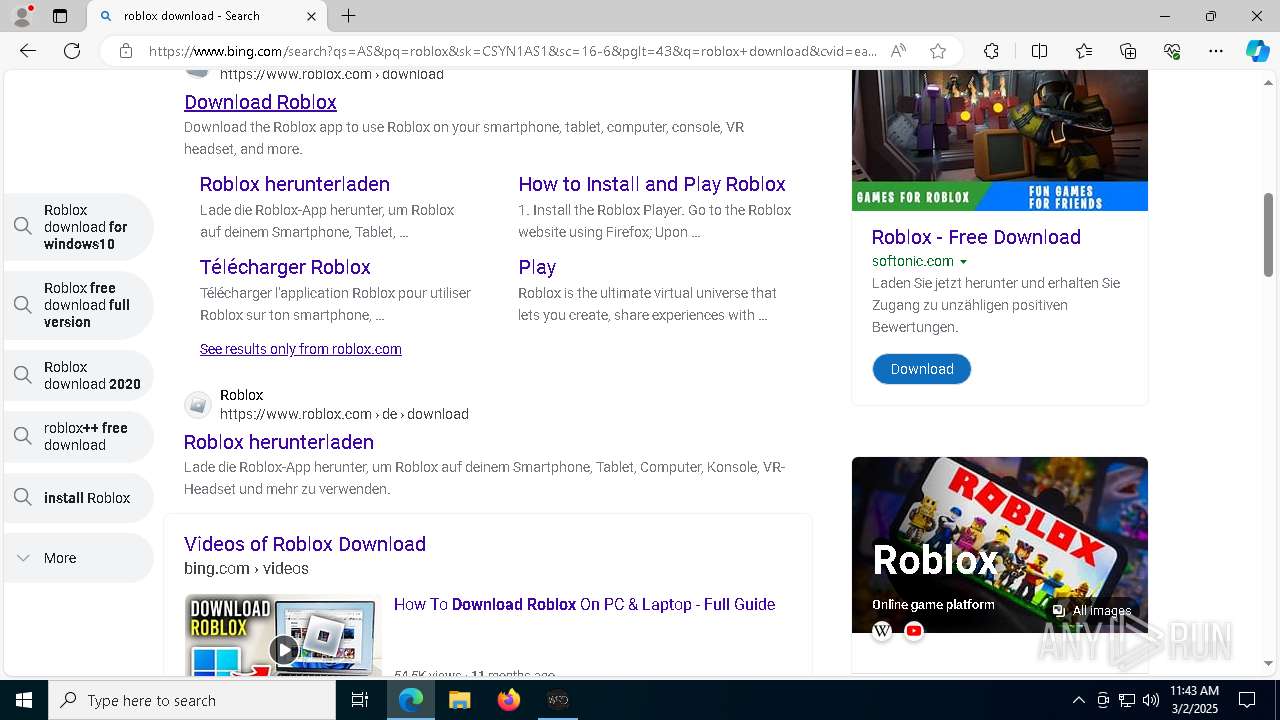1280x720 pixels.
Task: Open File Explorer from taskbar
Action: [x=459, y=700]
